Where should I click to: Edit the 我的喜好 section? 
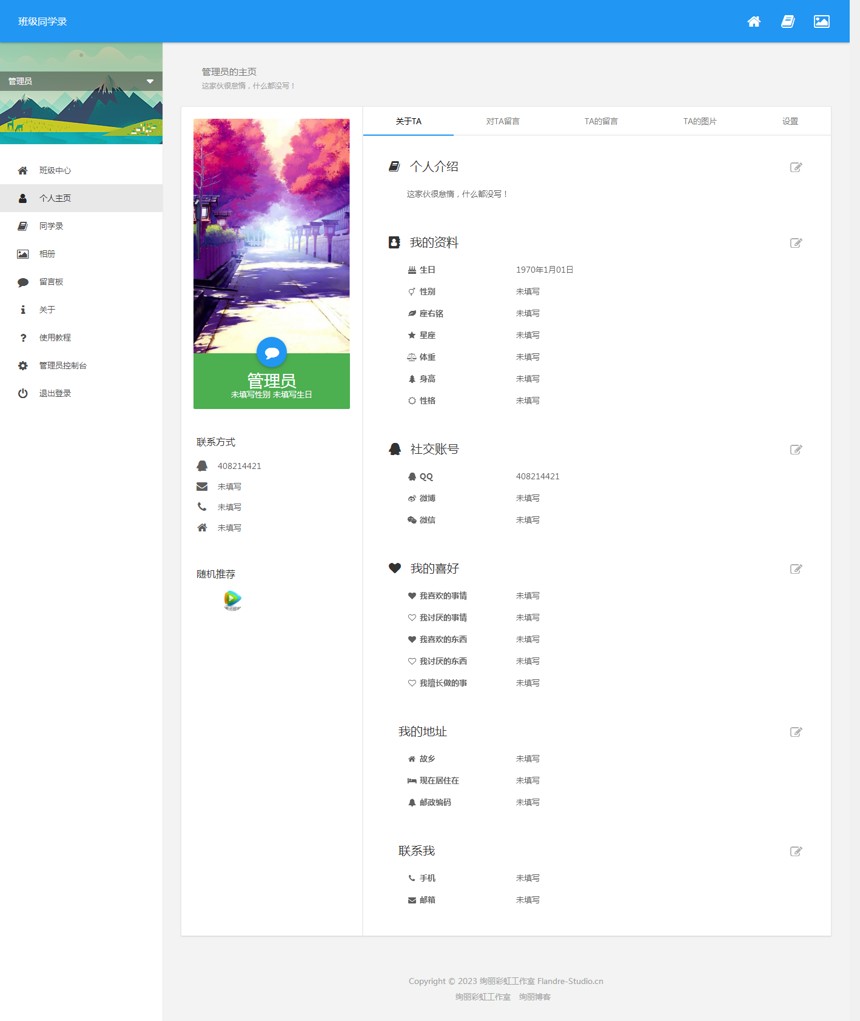(796, 569)
